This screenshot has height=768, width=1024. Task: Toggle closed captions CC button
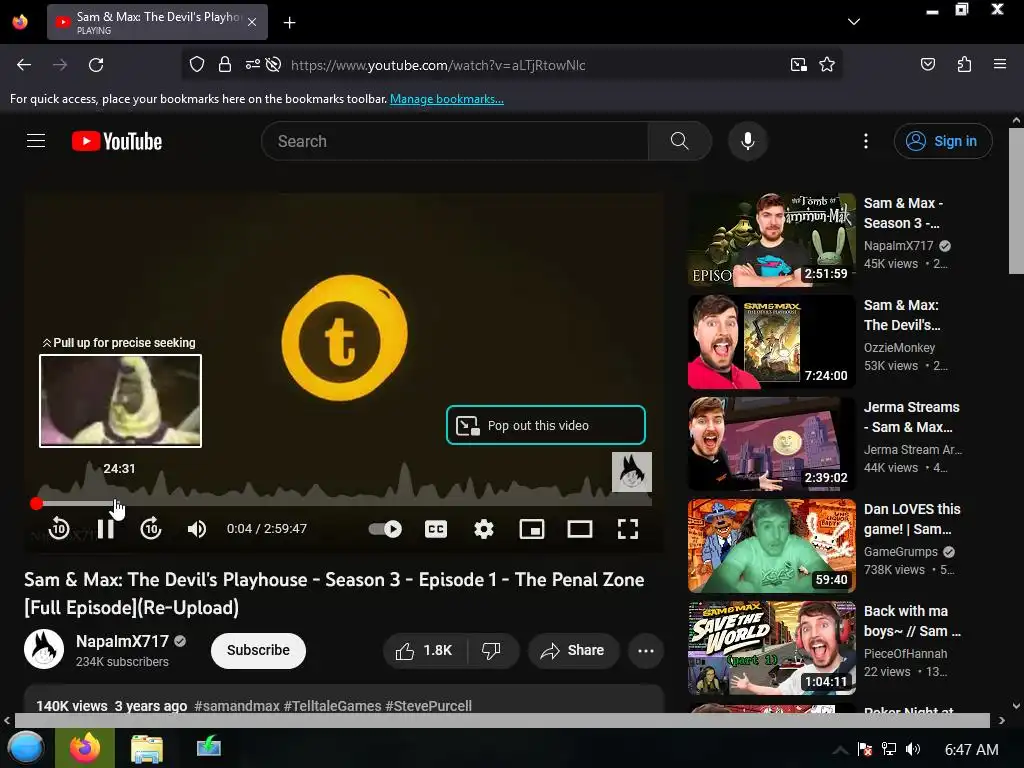click(436, 528)
